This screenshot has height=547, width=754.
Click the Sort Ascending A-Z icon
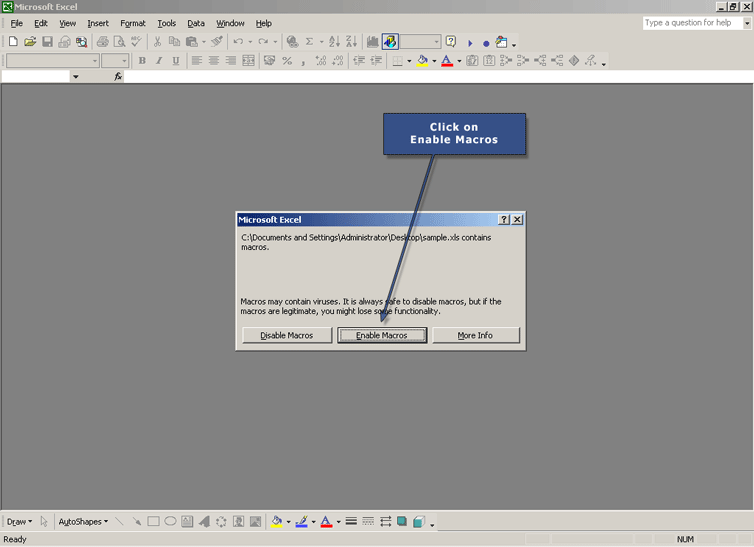pyautogui.click(x=334, y=42)
